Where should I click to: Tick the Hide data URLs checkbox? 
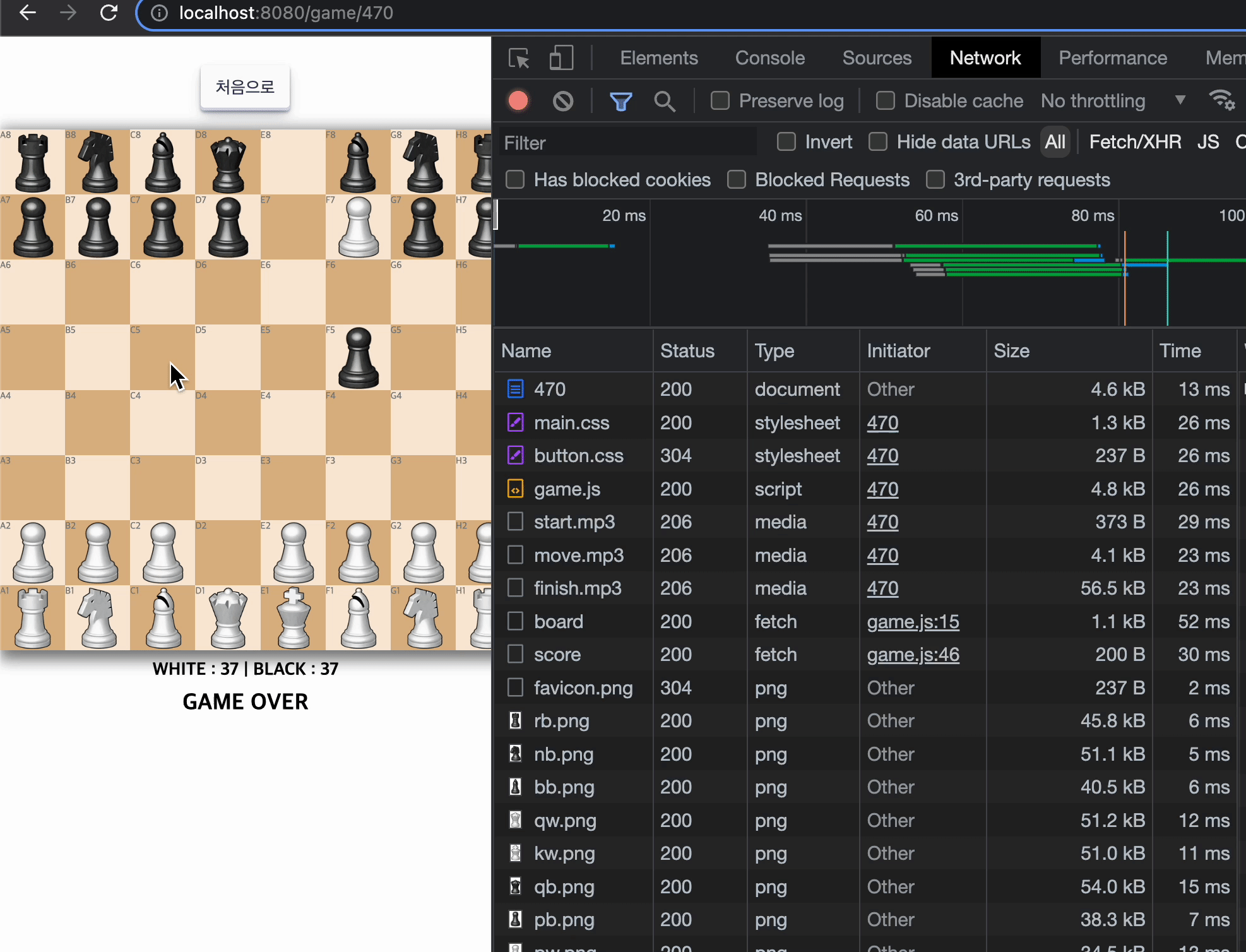878,142
